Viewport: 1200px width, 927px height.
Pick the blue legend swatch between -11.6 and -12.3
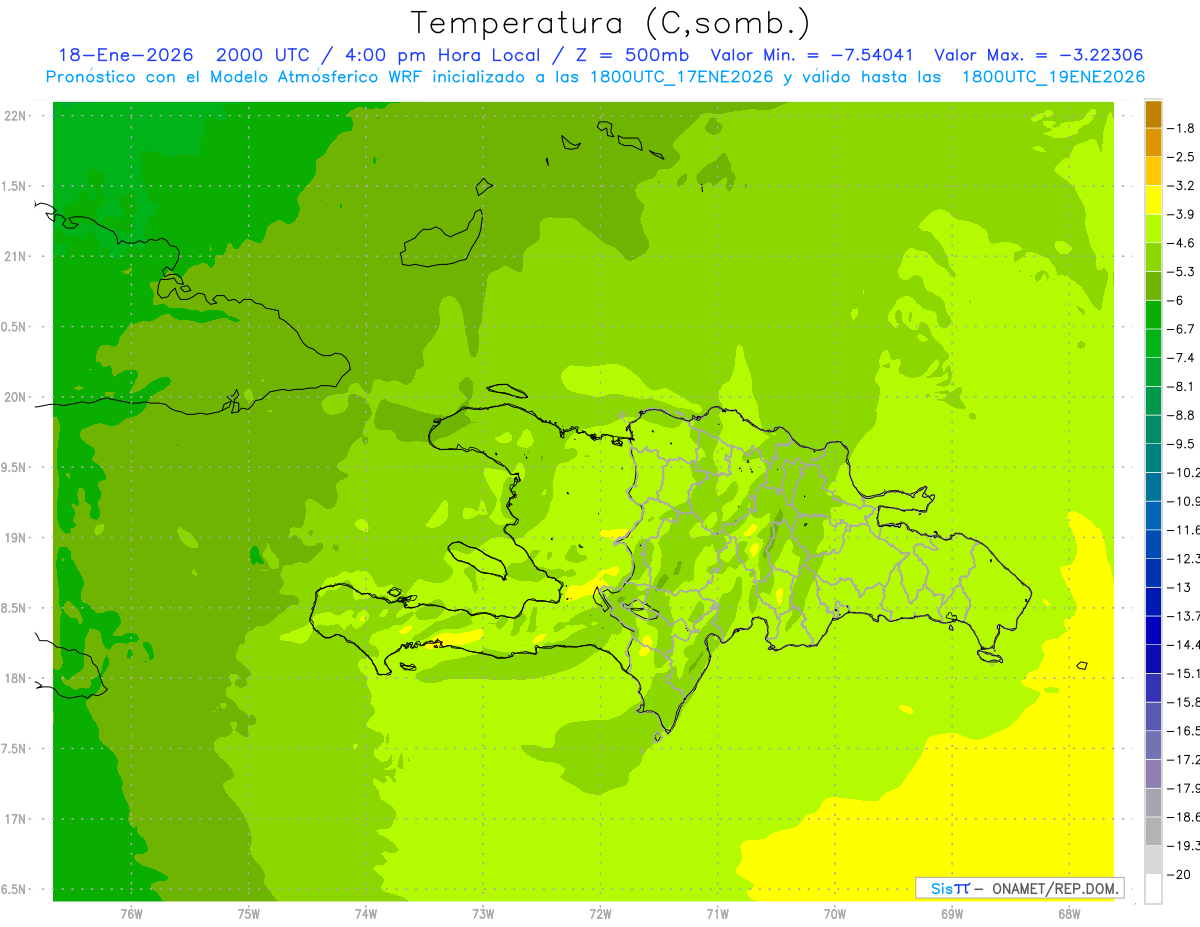[1153, 544]
